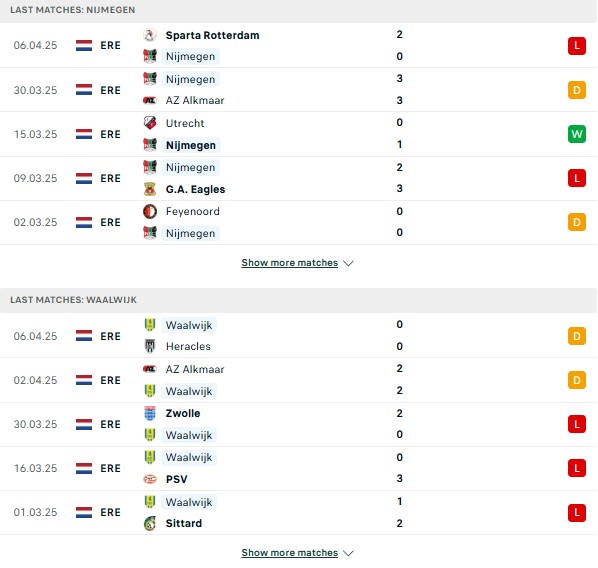Click the Zwolle club crest
The width and height of the screenshot is (598, 568).
click(150, 413)
